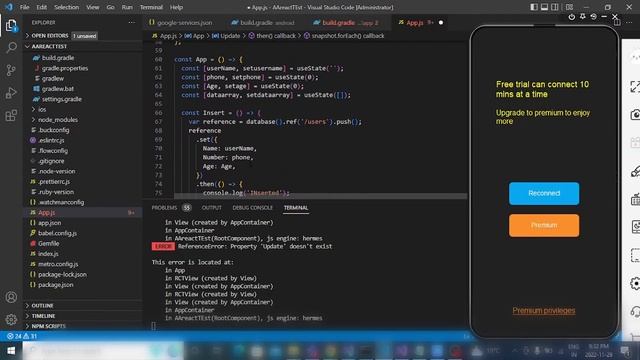This screenshot has height=360, width=640.
Task: Click the orange Premium button
Action: click(x=544, y=225)
